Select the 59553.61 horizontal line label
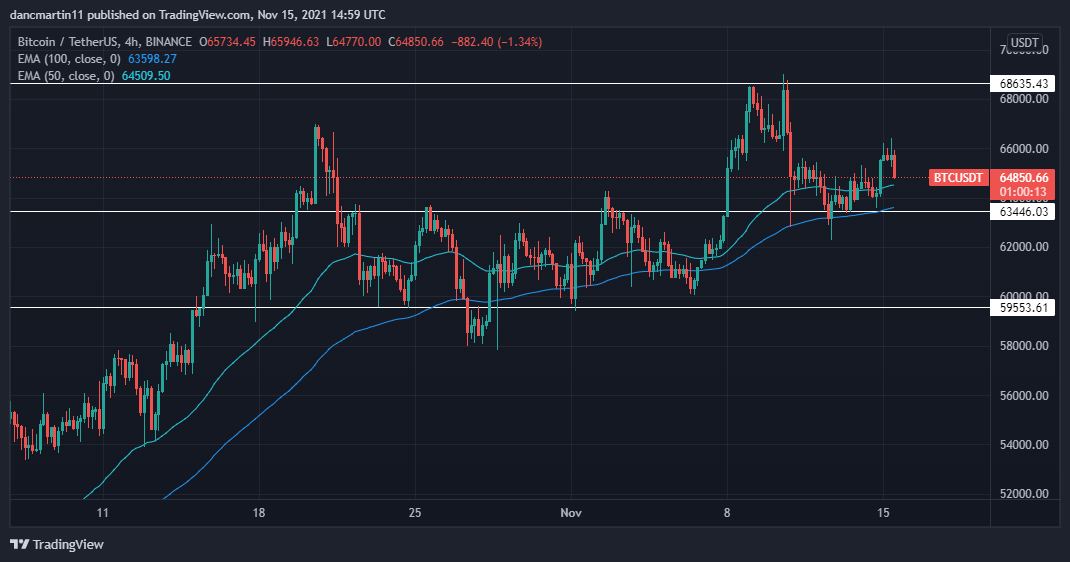Image resolution: width=1070 pixels, height=562 pixels. tap(1023, 308)
